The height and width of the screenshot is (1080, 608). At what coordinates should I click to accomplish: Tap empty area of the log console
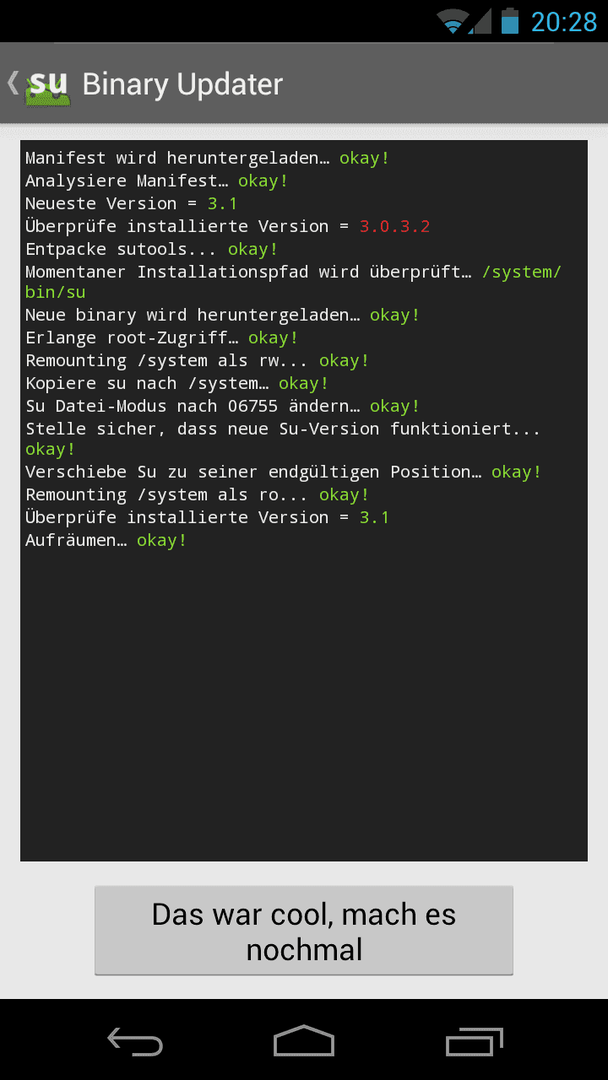304,703
